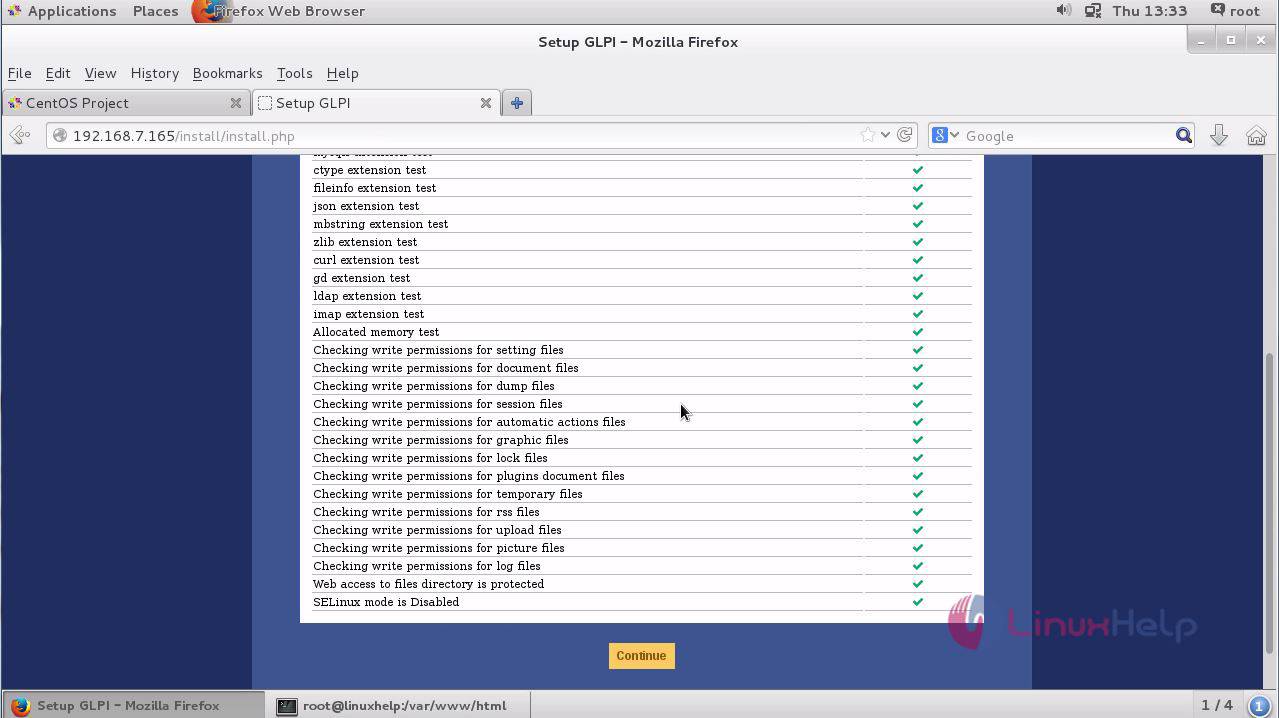Open the Places menu
1279x718 pixels.
pyautogui.click(x=155, y=11)
